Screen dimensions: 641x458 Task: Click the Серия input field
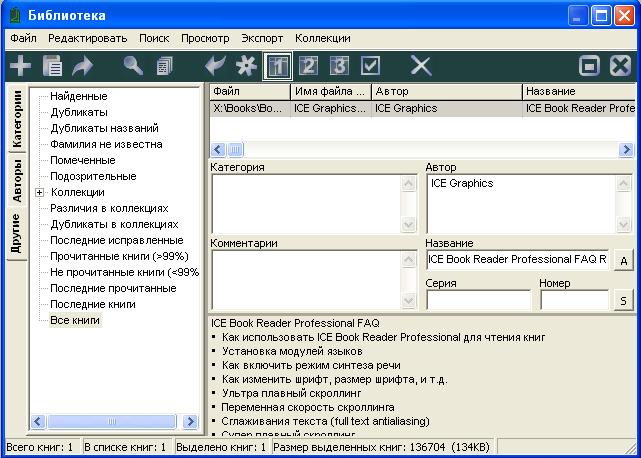[x=478, y=300]
